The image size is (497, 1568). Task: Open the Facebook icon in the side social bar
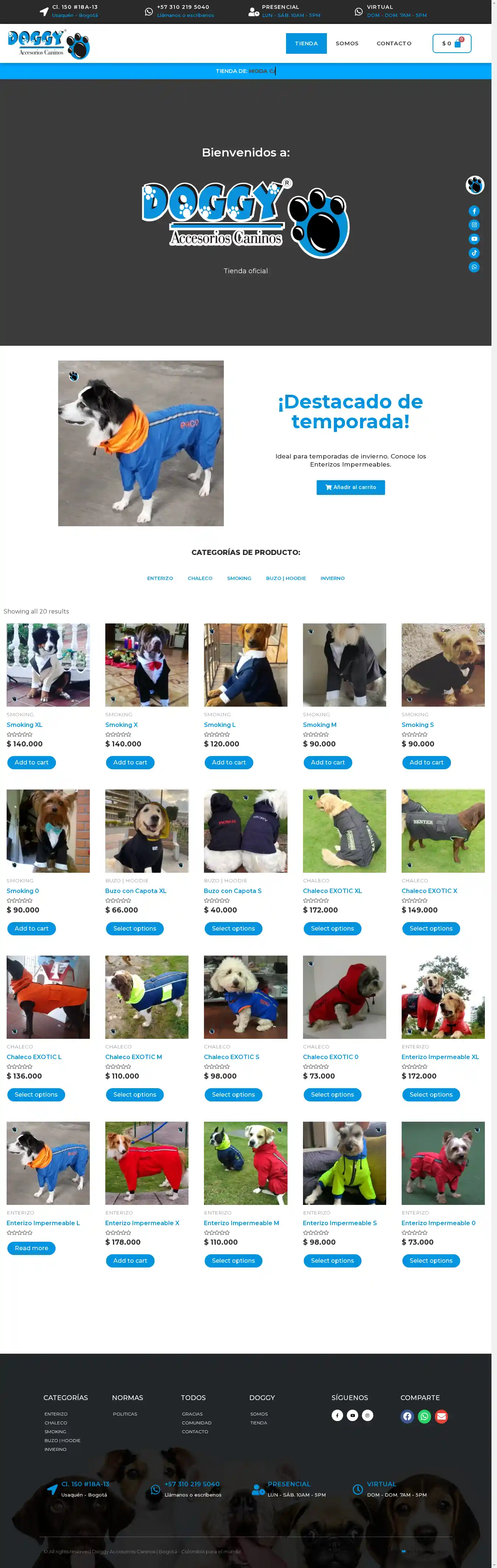coord(474,211)
